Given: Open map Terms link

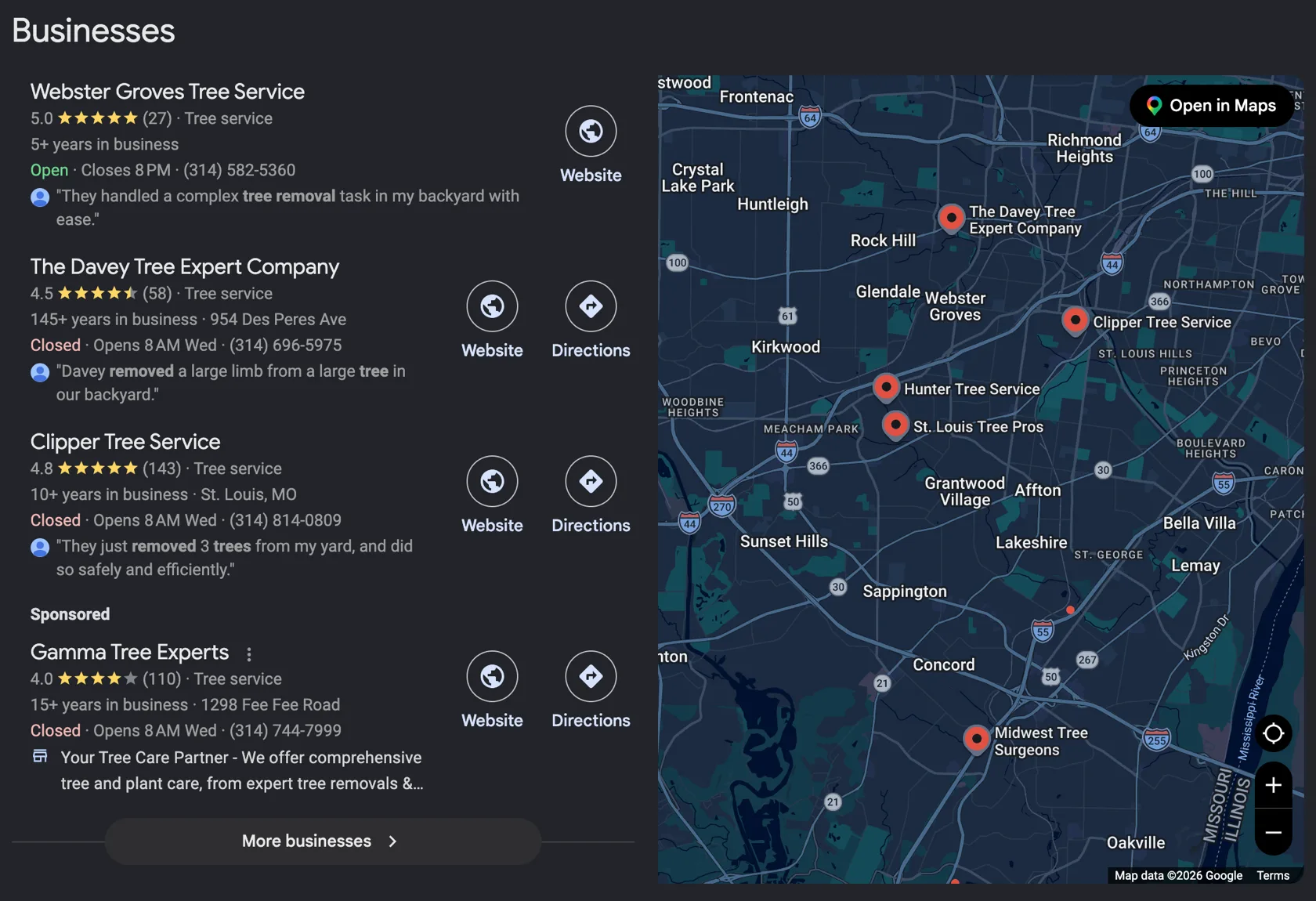Looking at the screenshot, I should pos(1273,876).
